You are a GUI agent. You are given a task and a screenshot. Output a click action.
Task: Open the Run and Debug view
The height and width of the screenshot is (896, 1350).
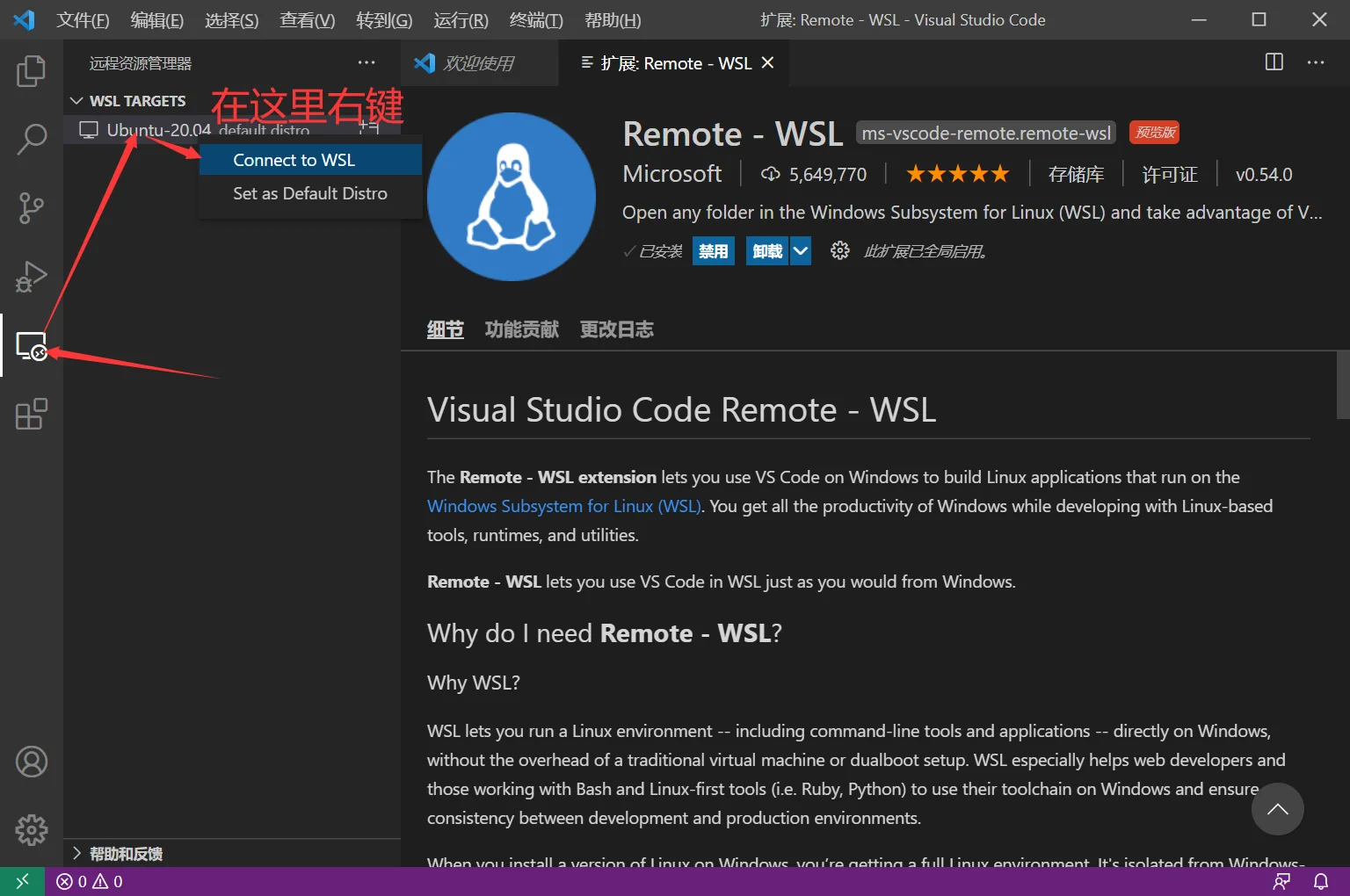pos(31,277)
